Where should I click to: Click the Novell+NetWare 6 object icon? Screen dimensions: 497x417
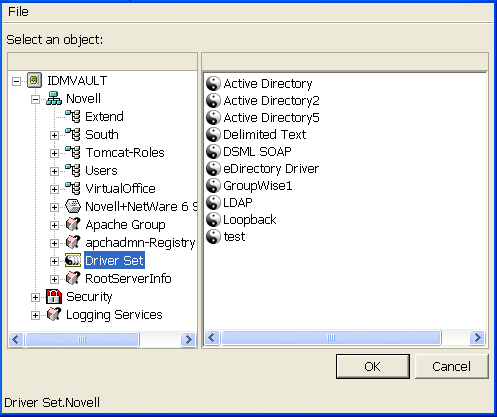pyautogui.click(x=73, y=206)
